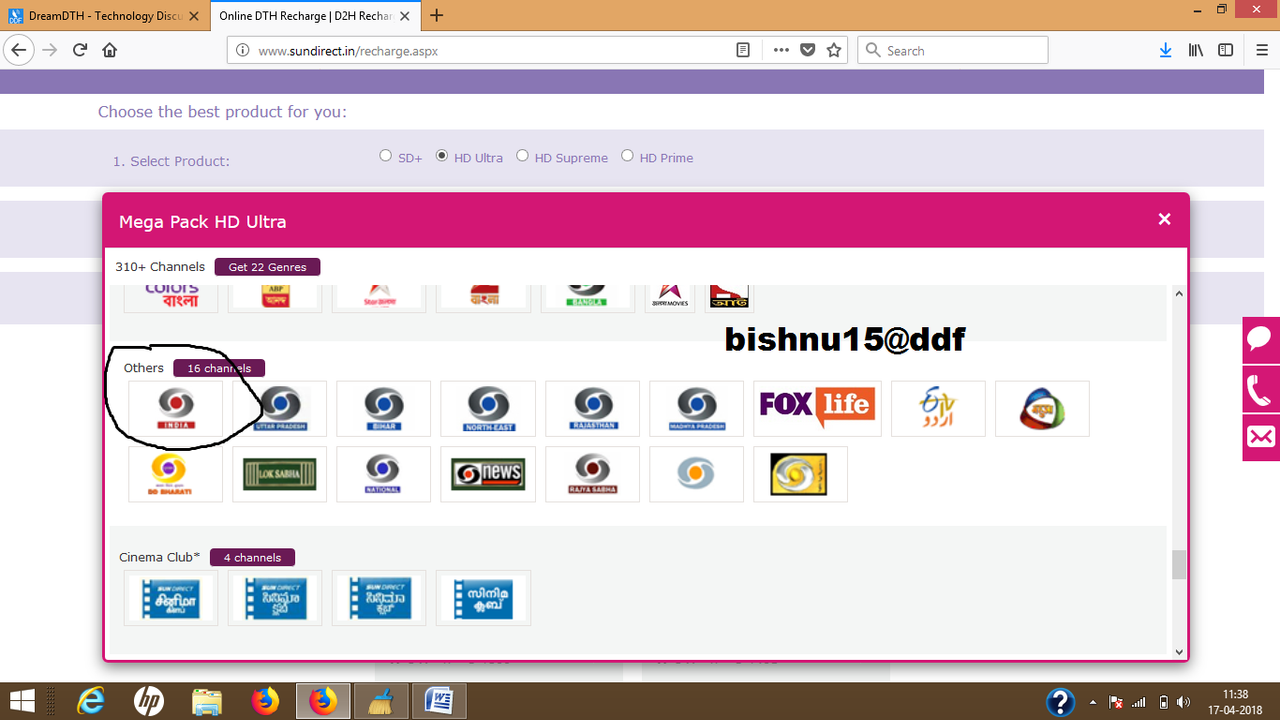Save the page to Pocket
The height and width of the screenshot is (720, 1280).
click(807, 50)
